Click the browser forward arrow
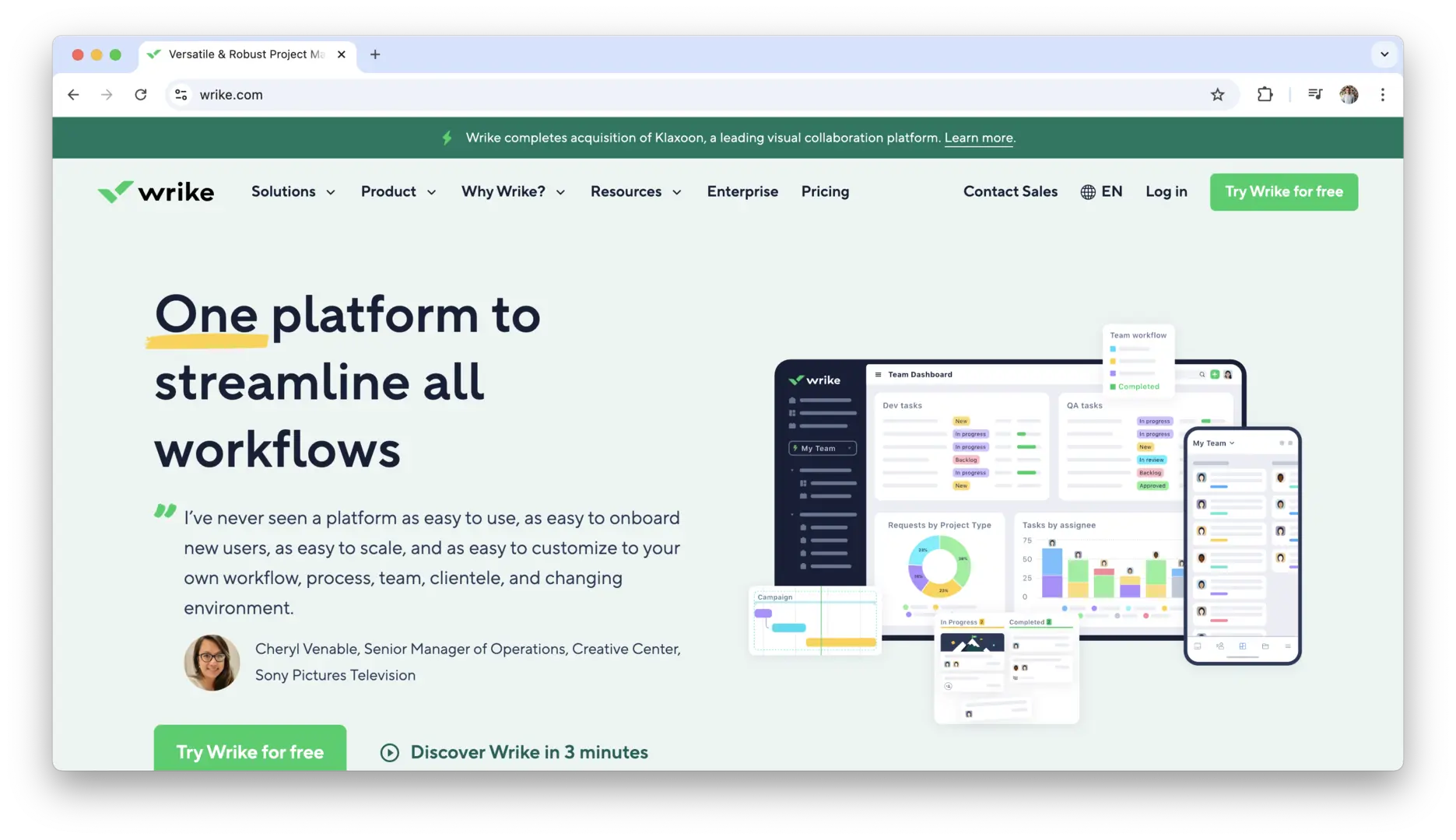Image resolution: width=1456 pixels, height=840 pixels. [107, 95]
